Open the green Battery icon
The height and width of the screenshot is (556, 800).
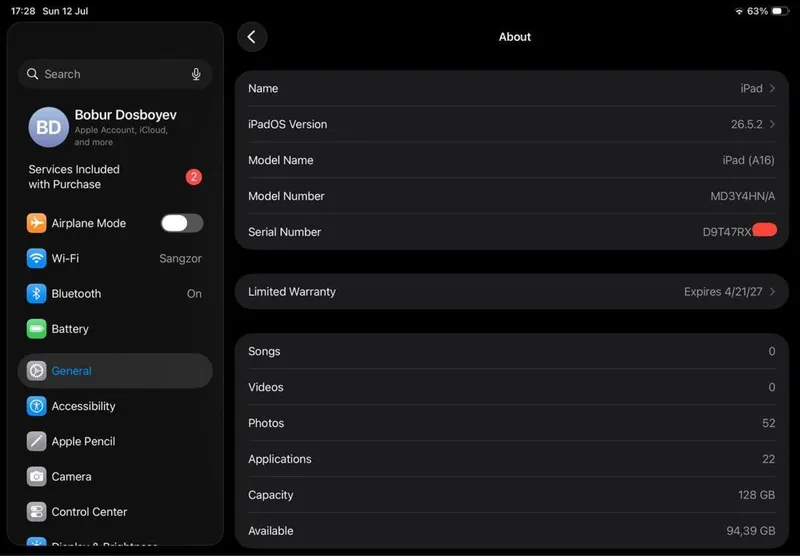click(x=36, y=329)
